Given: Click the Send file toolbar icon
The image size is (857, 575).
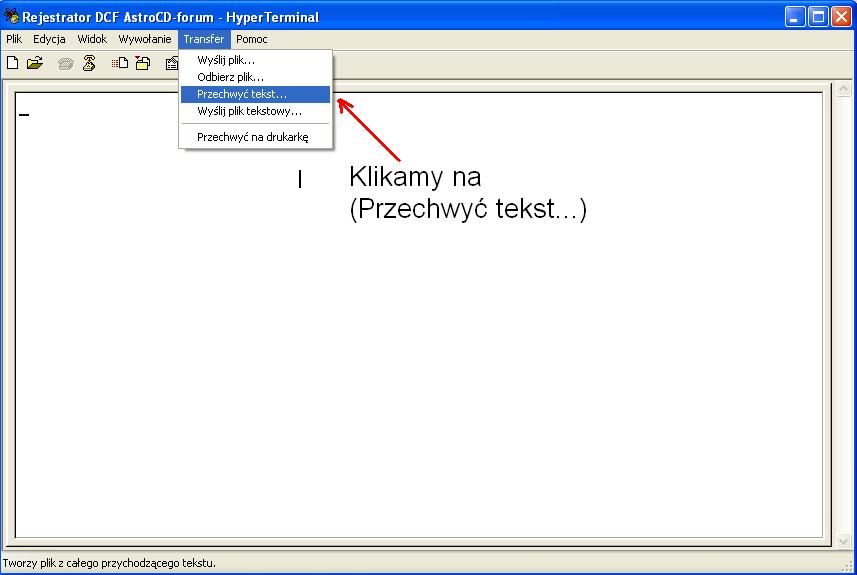Looking at the screenshot, I should (x=120, y=63).
